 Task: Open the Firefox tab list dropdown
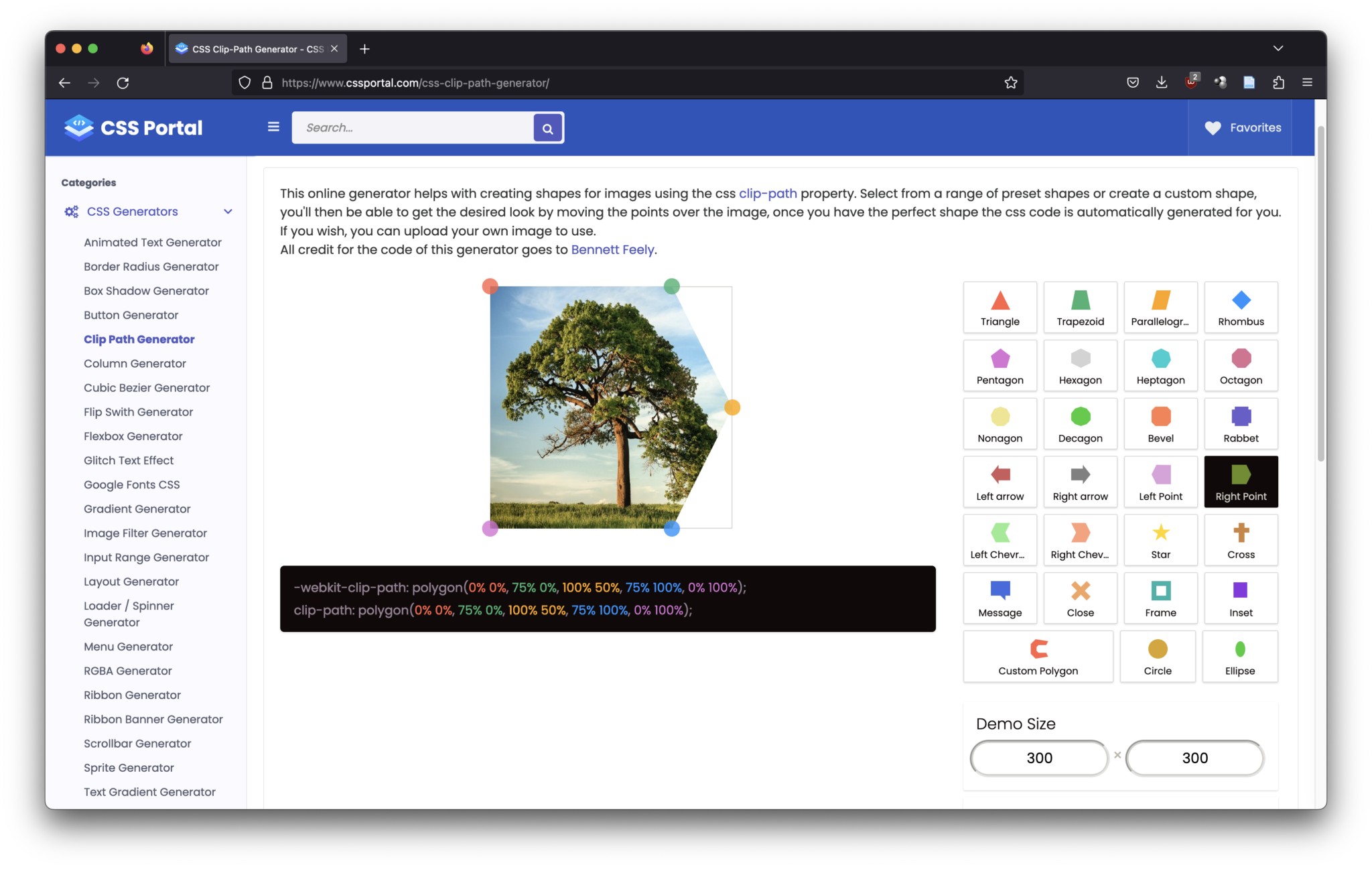coord(1278,48)
